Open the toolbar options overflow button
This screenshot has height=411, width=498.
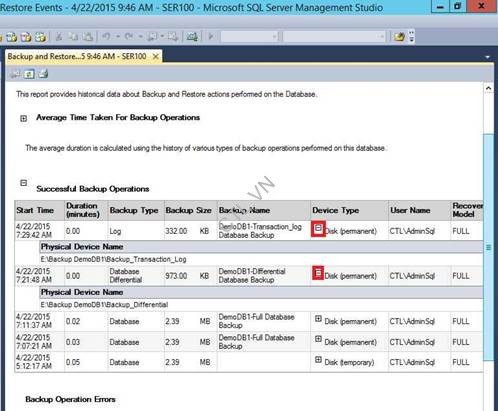(412, 37)
